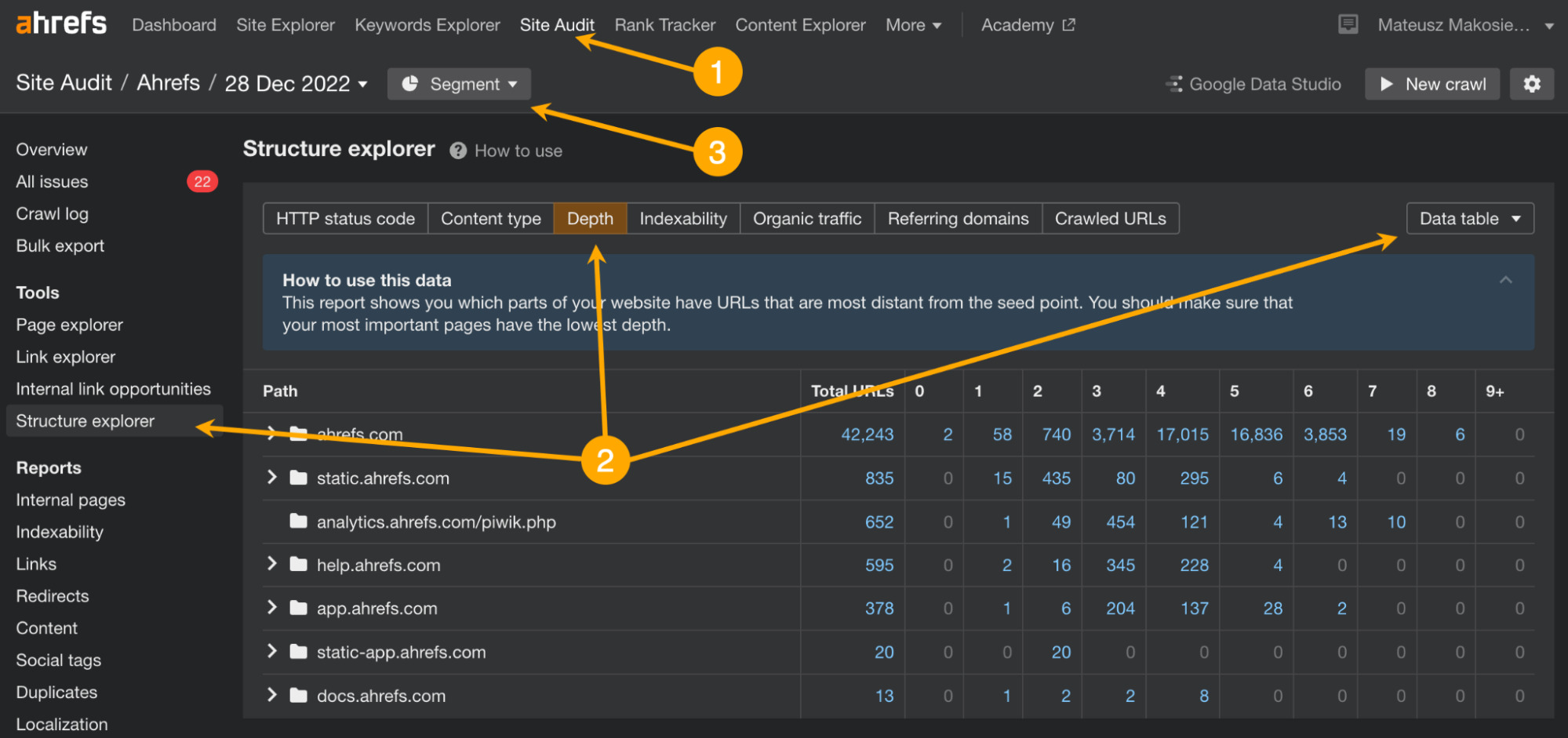Switch to the Indexability tab
This screenshot has width=1568, height=738.
click(682, 218)
